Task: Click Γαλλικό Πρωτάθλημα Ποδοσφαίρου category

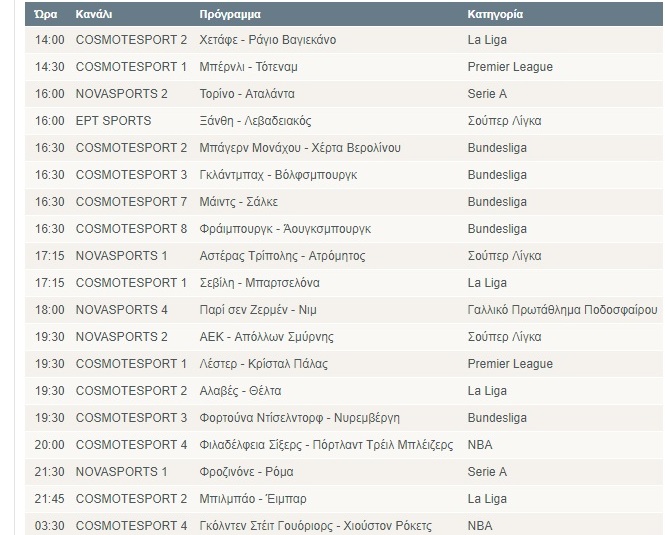Action: coord(562,310)
